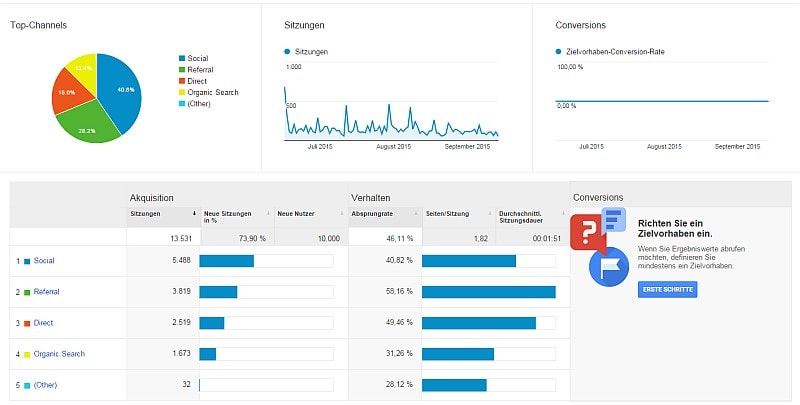
Task: Click the Sitzungen sort arrow
Action: pyautogui.click(x=194, y=213)
